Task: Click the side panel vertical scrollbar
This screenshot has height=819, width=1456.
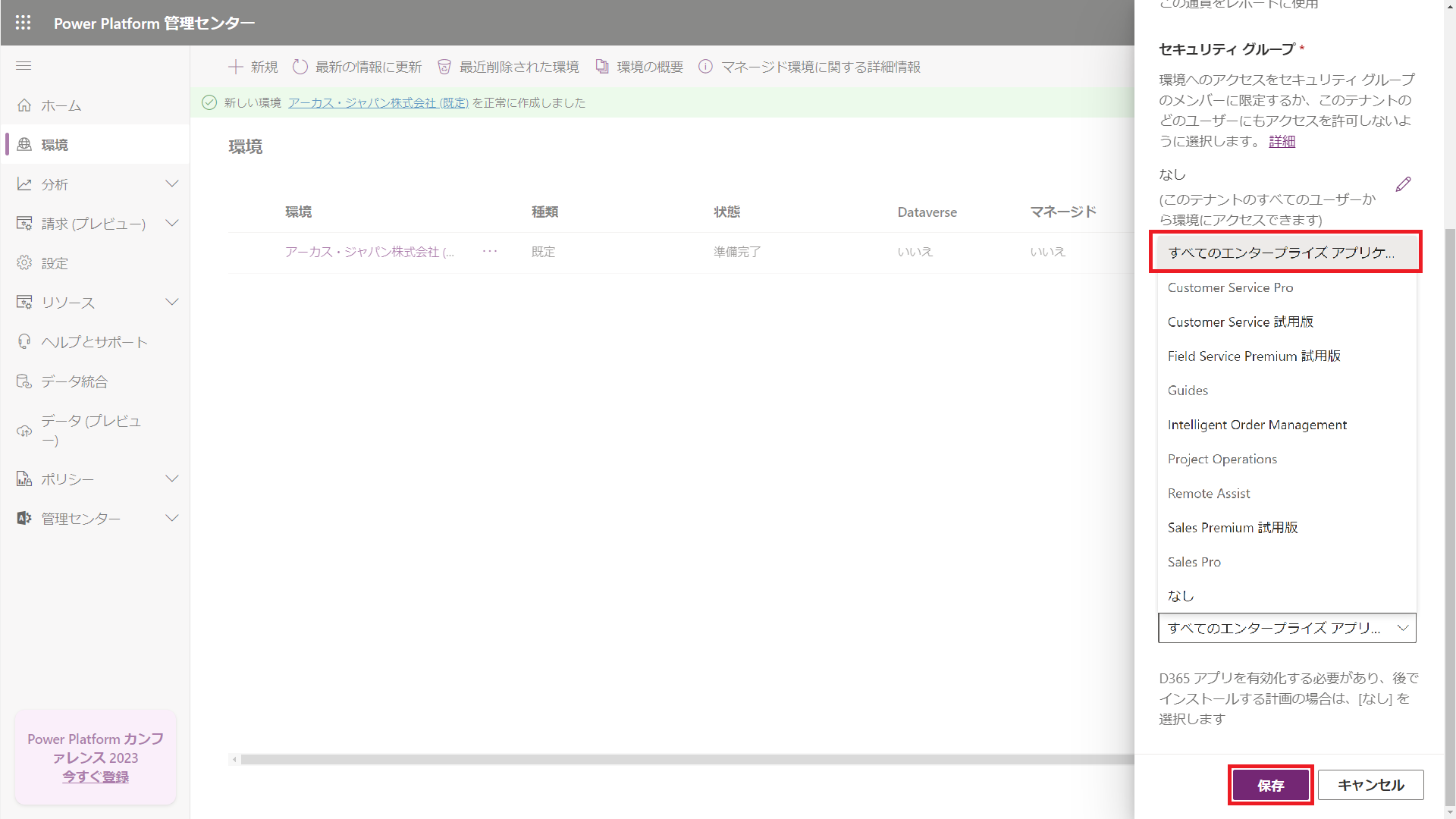Action: 1450,516
